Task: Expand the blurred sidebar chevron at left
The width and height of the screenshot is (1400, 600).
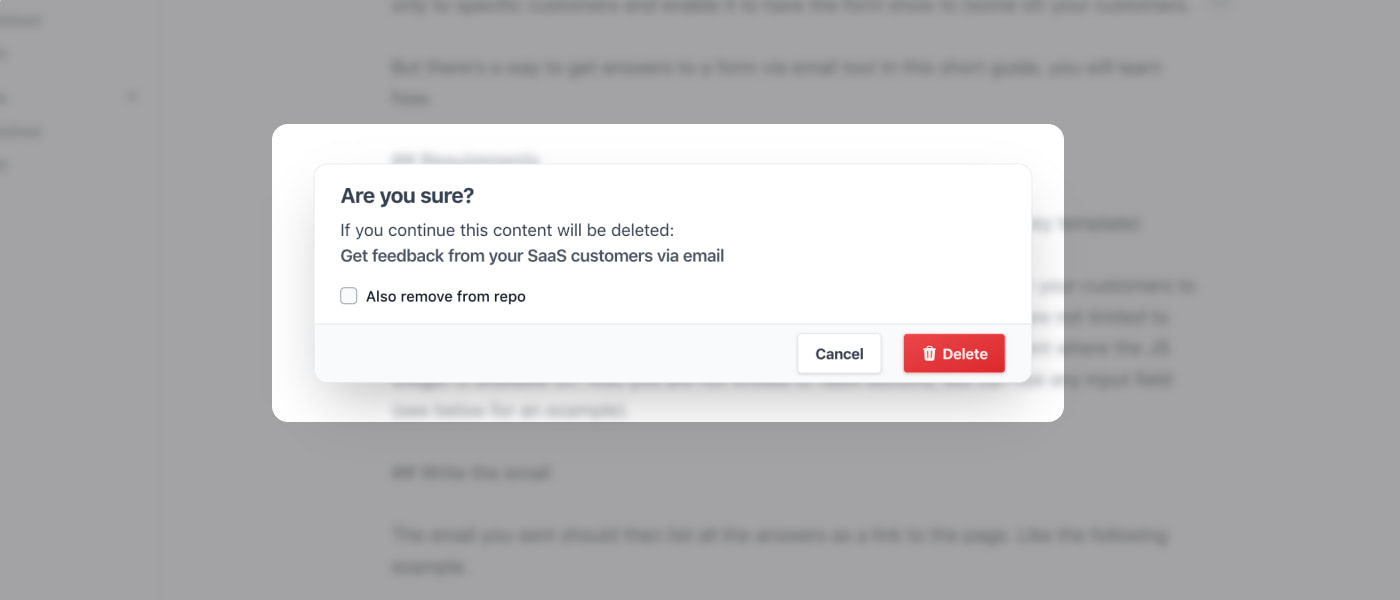Action: pos(132,97)
